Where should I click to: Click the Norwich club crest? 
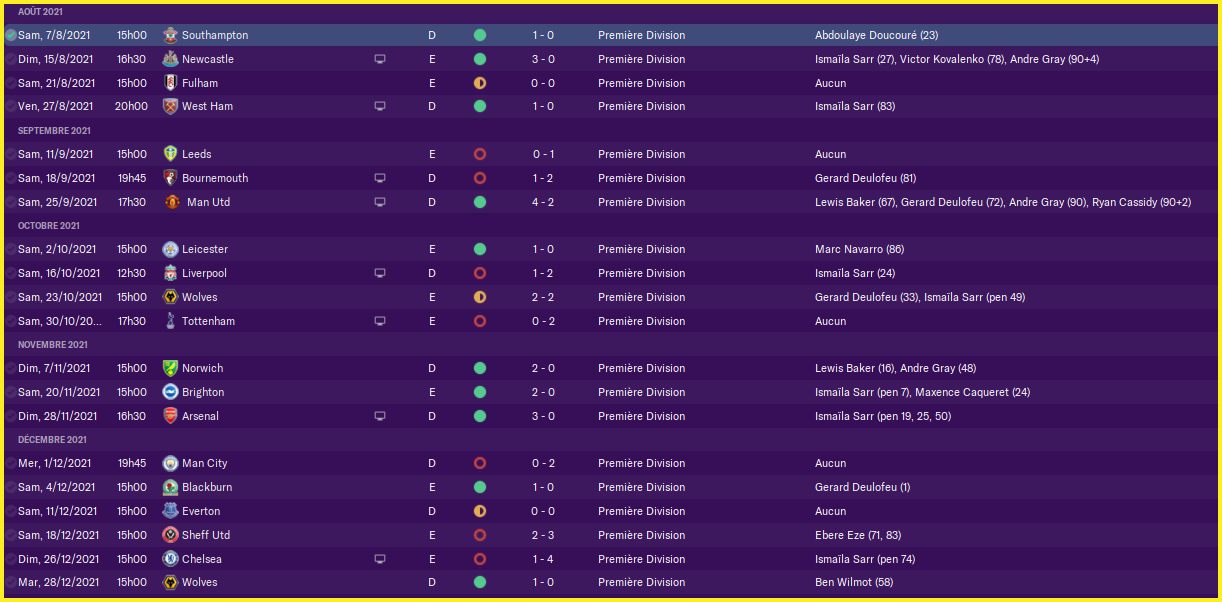170,368
